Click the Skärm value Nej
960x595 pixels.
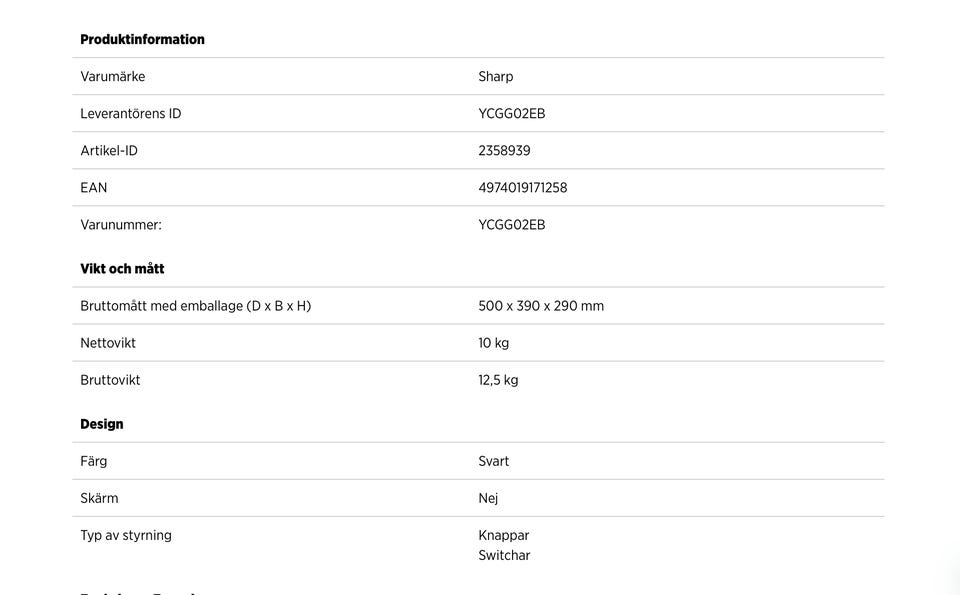(488, 498)
